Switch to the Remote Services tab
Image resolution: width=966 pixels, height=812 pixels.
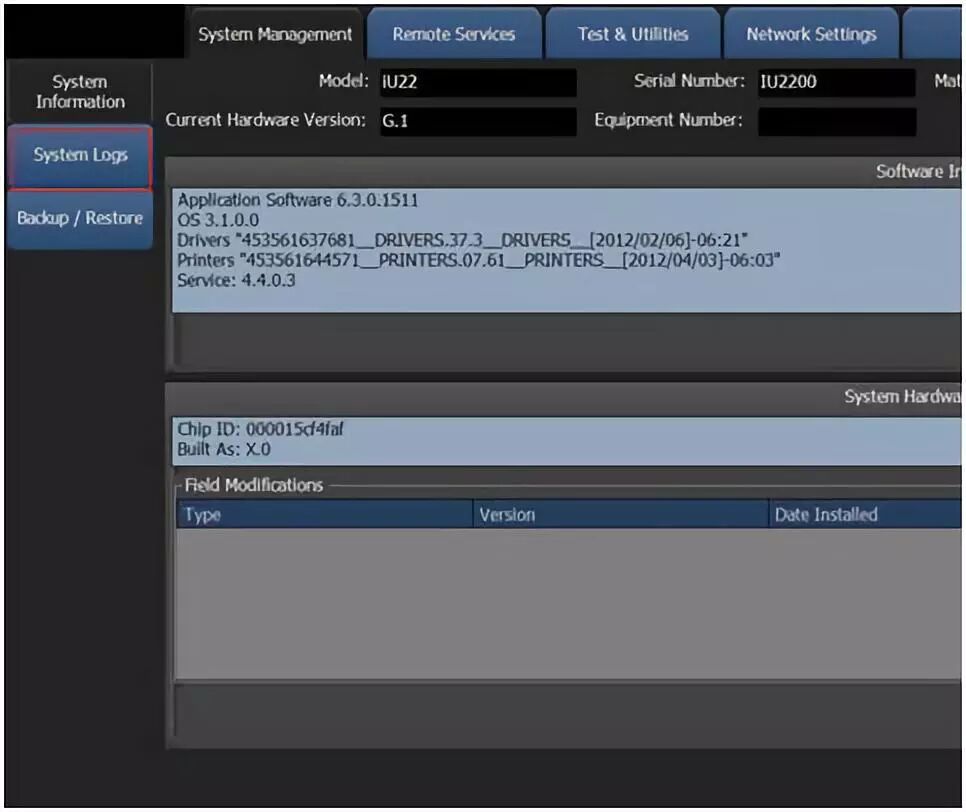pos(454,34)
